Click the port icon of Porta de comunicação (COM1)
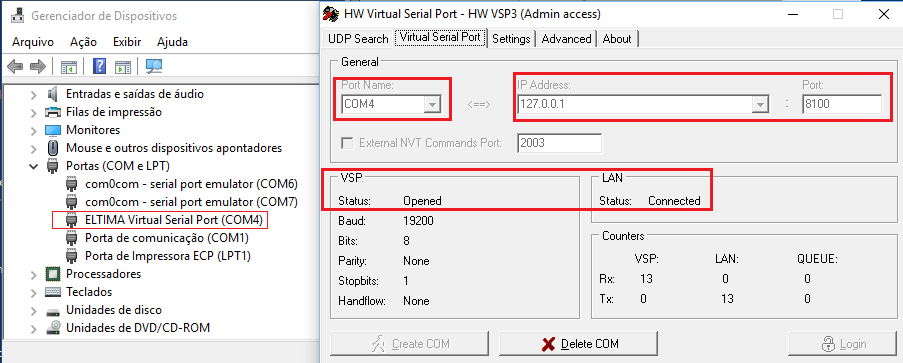 click(x=71, y=237)
